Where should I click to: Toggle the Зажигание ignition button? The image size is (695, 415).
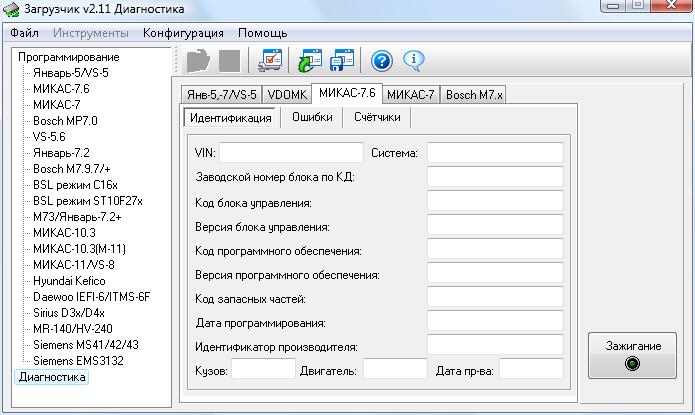tap(632, 355)
